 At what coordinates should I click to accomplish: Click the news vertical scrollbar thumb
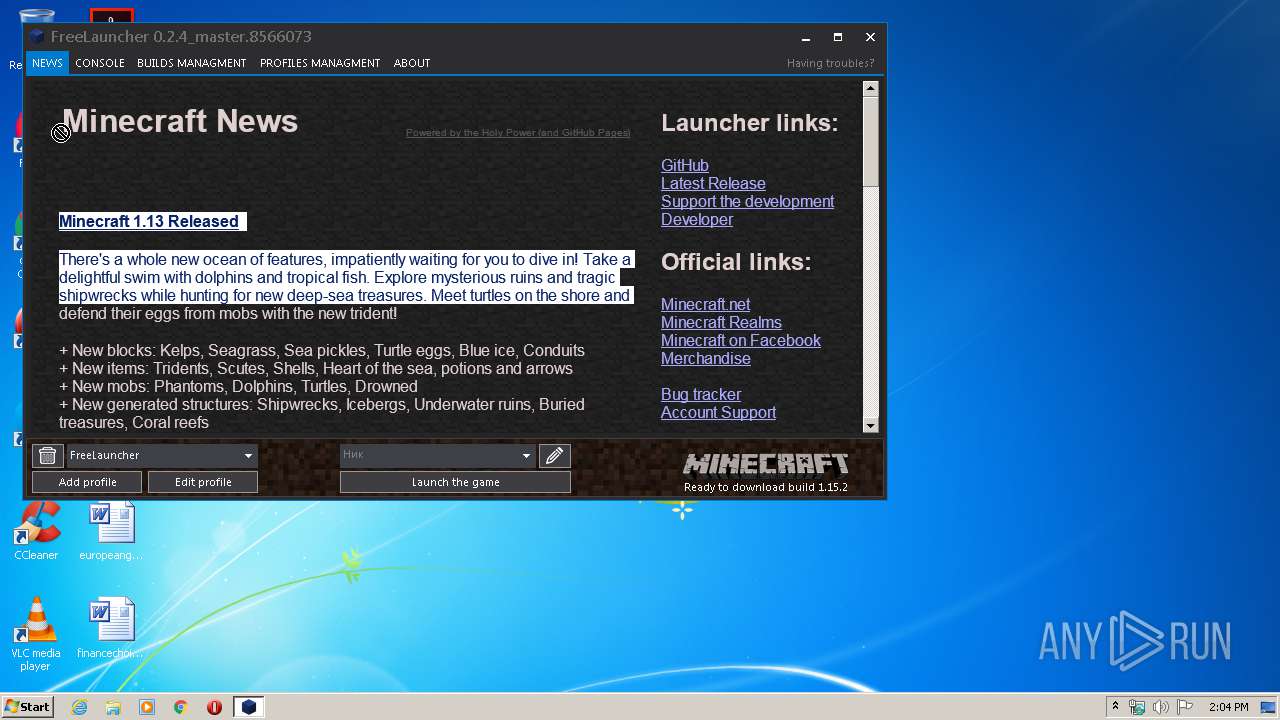click(x=870, y=141)
